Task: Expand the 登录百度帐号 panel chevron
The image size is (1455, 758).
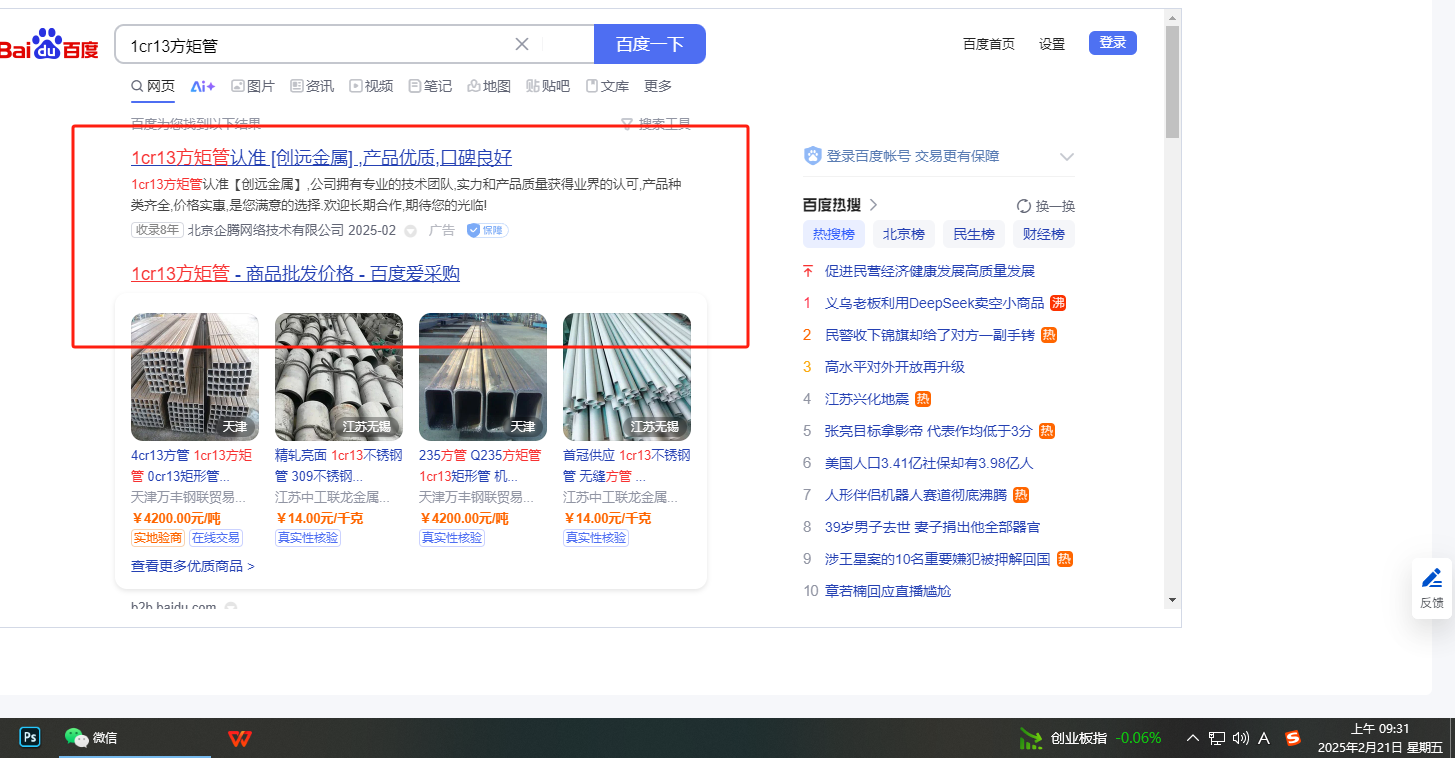Action: [1067, 157]
